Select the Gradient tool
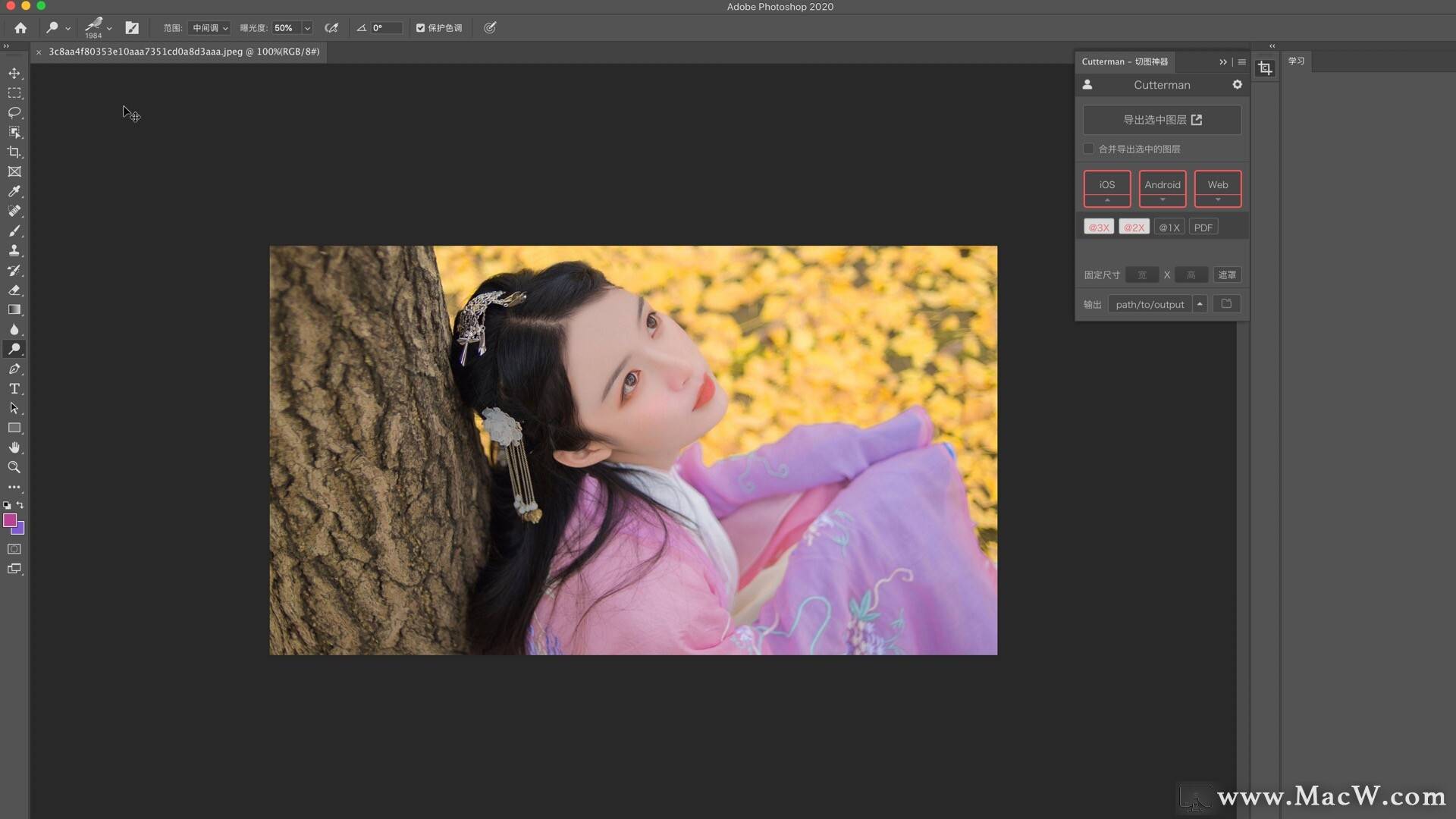Image resolution: width=1456 pixels, height=819 pixels. [x=14, y=310]
